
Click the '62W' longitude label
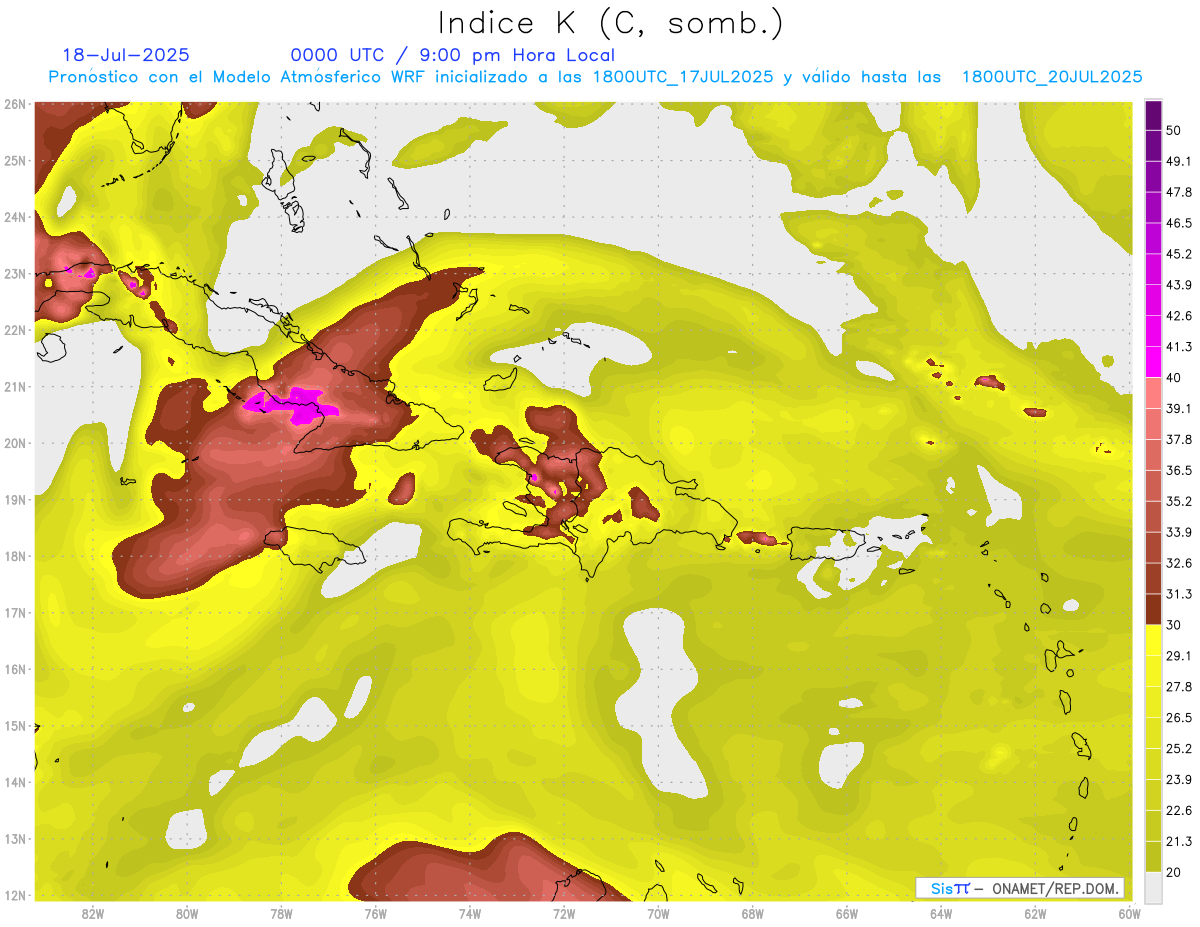pyautogui.click(x=1036, y=914)
